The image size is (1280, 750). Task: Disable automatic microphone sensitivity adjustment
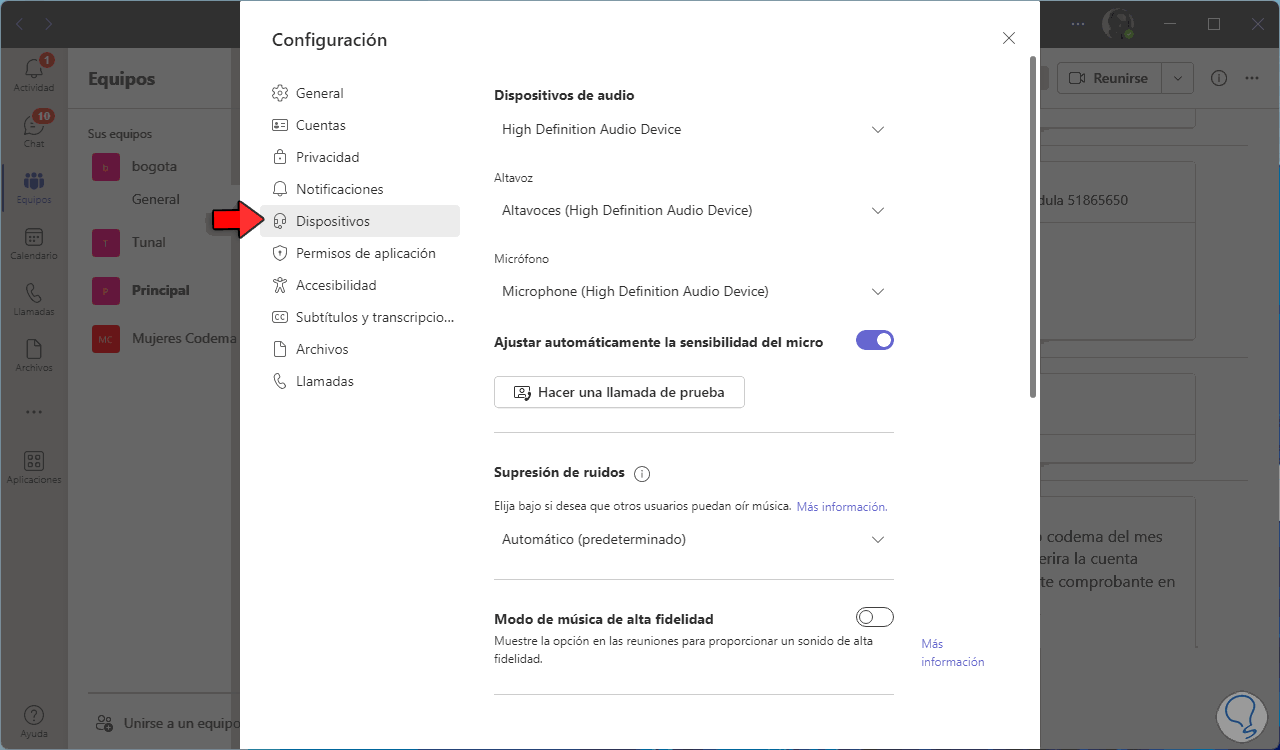click(x=874, y=341)
